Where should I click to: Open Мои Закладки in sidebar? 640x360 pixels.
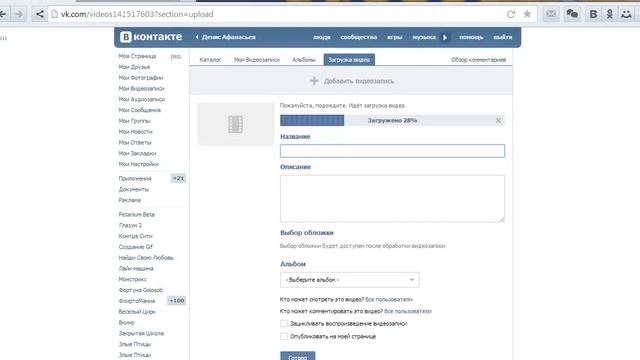[x=137, y=153]
